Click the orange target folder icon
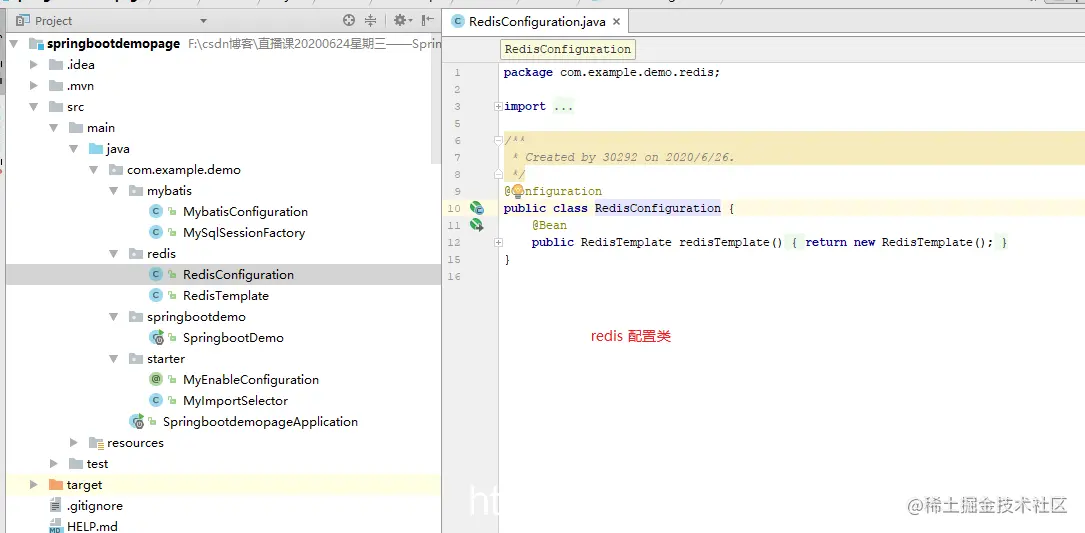Viewport: 1085px width, 533px height. click(x=56, y=485)
